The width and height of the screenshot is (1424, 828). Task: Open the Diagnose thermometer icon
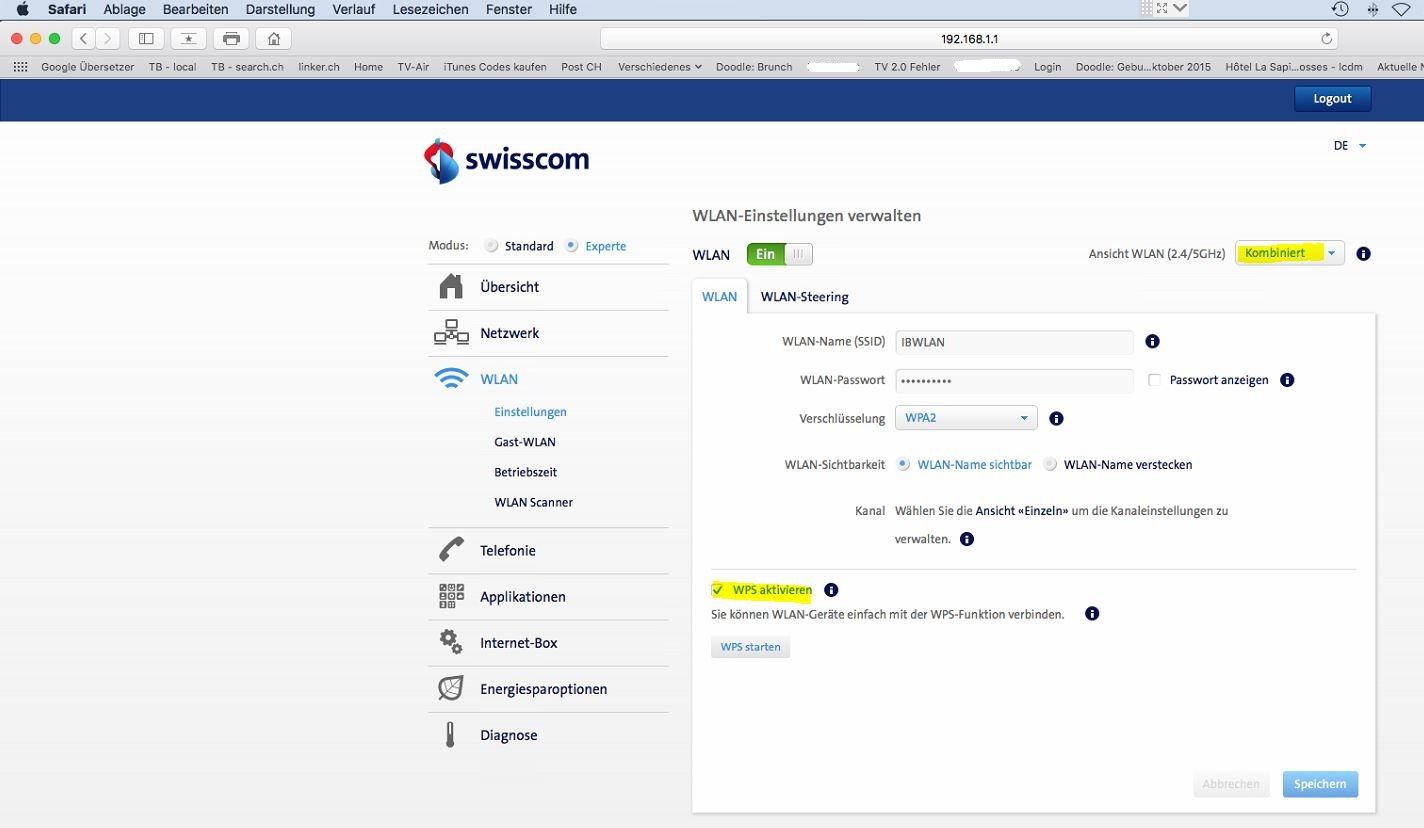451,735
